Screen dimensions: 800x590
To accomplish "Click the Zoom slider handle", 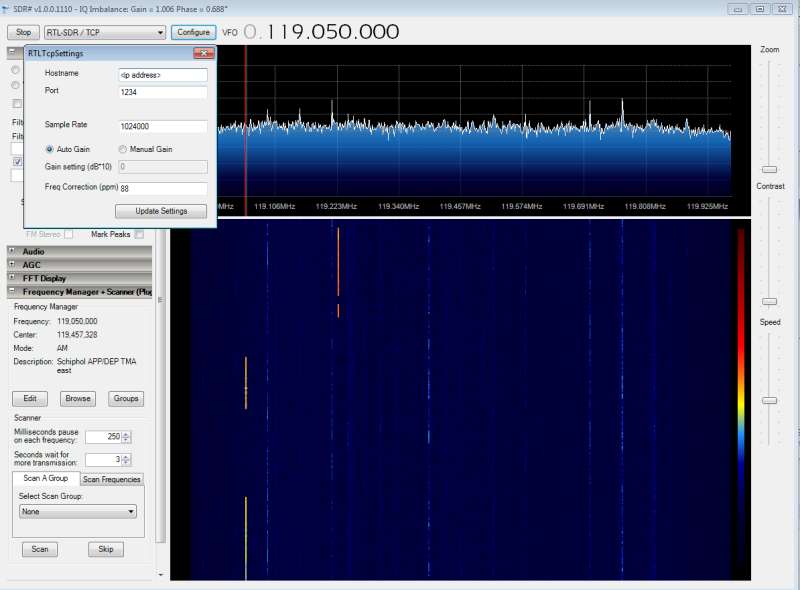I will [769, 169].
